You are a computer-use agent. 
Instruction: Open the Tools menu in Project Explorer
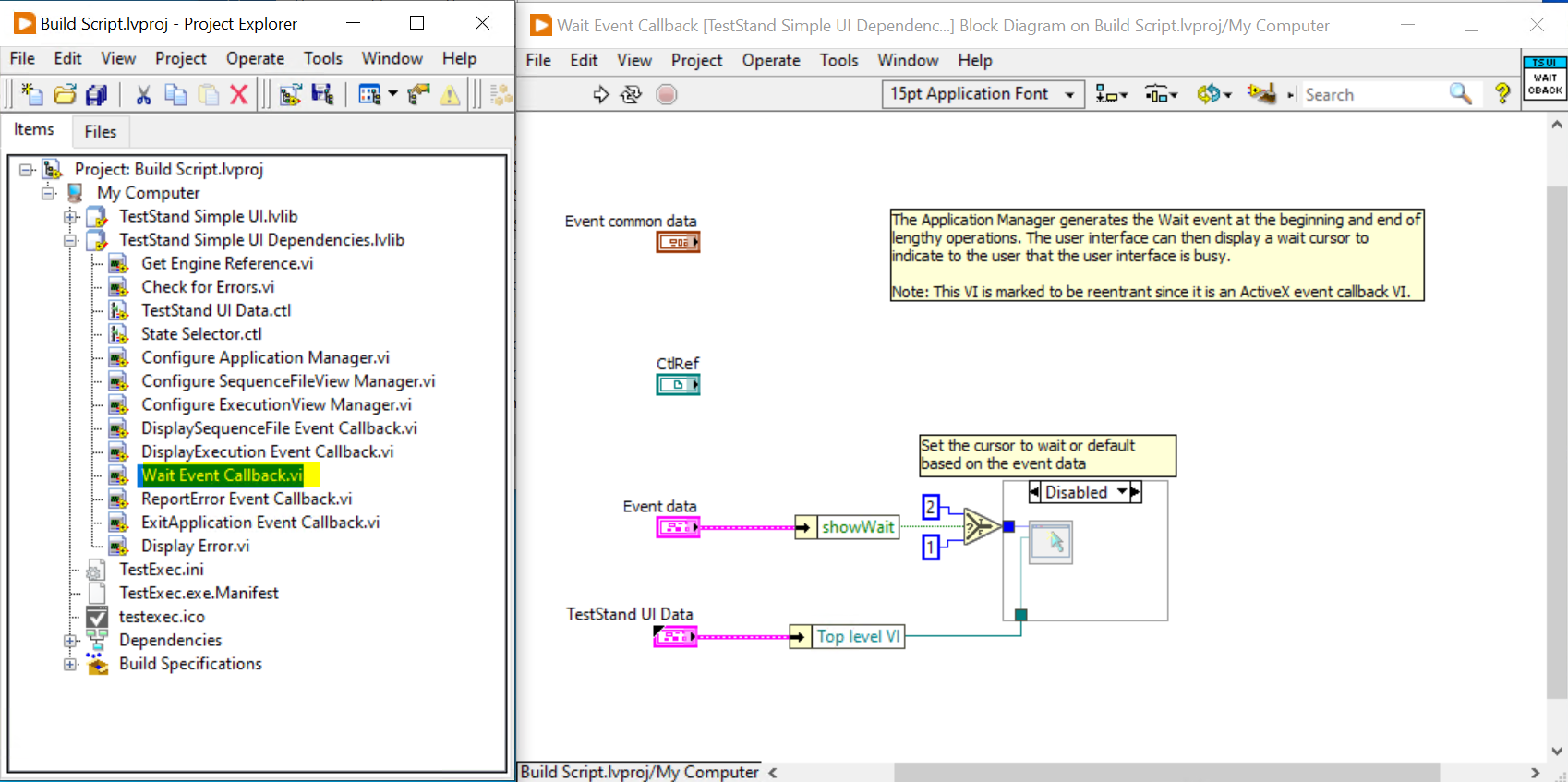coord(323,58)
